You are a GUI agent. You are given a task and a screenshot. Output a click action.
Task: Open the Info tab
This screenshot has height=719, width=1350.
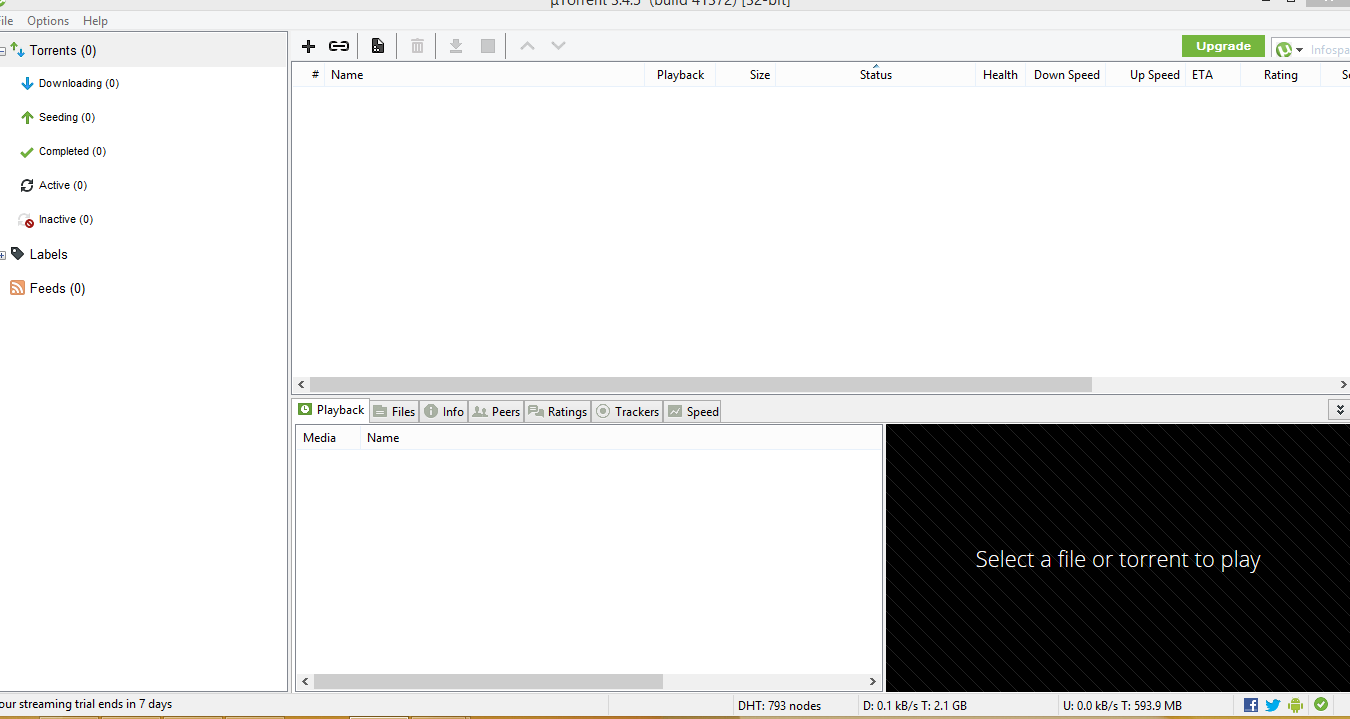click(444, 411)
